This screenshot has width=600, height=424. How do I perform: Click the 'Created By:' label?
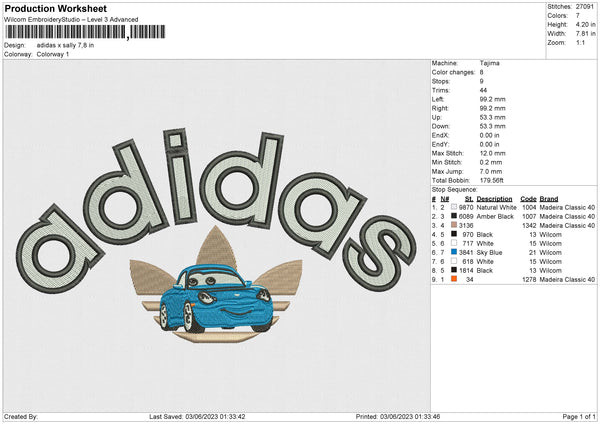click(x=21, y=416)
